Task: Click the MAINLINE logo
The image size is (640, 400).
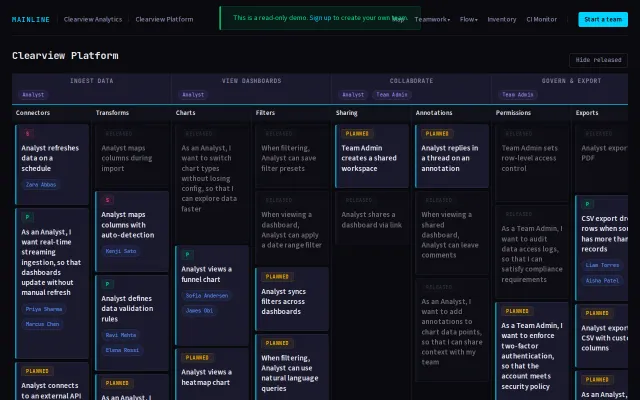Action: click(x=31, y=19)
